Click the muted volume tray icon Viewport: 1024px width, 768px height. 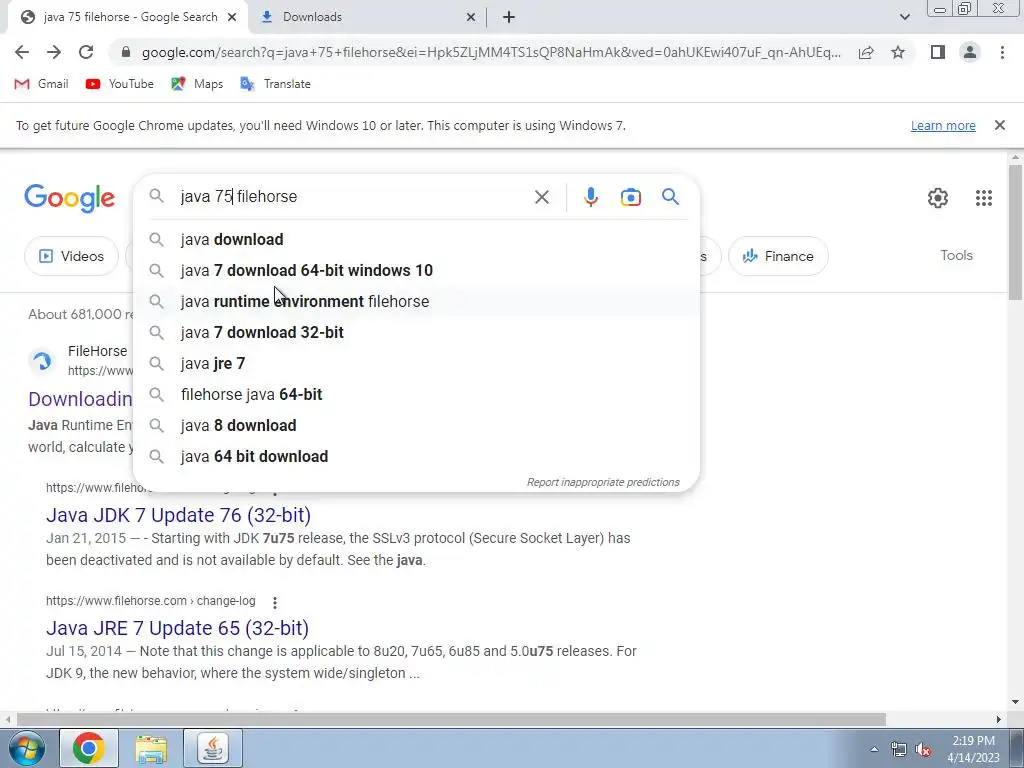click(923, 750)
